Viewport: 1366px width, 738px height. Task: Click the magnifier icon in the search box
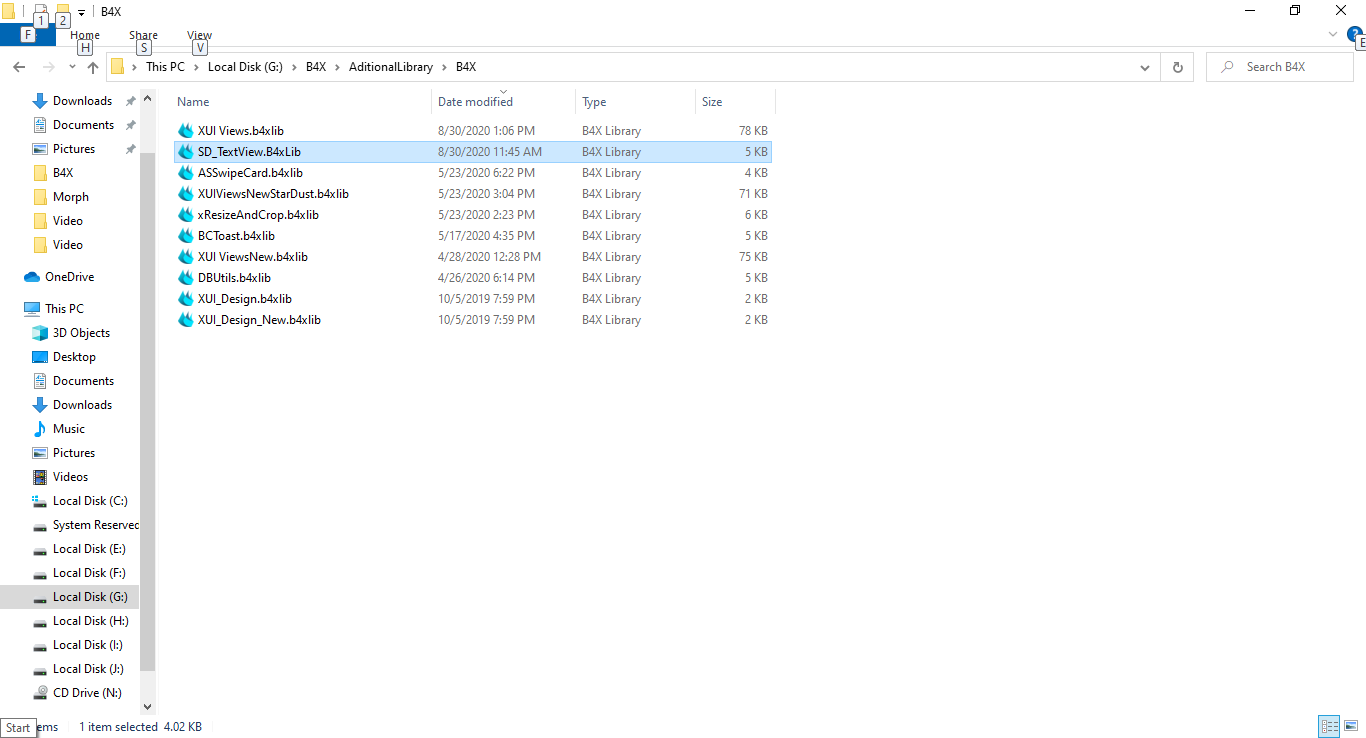pos(1226,67)
